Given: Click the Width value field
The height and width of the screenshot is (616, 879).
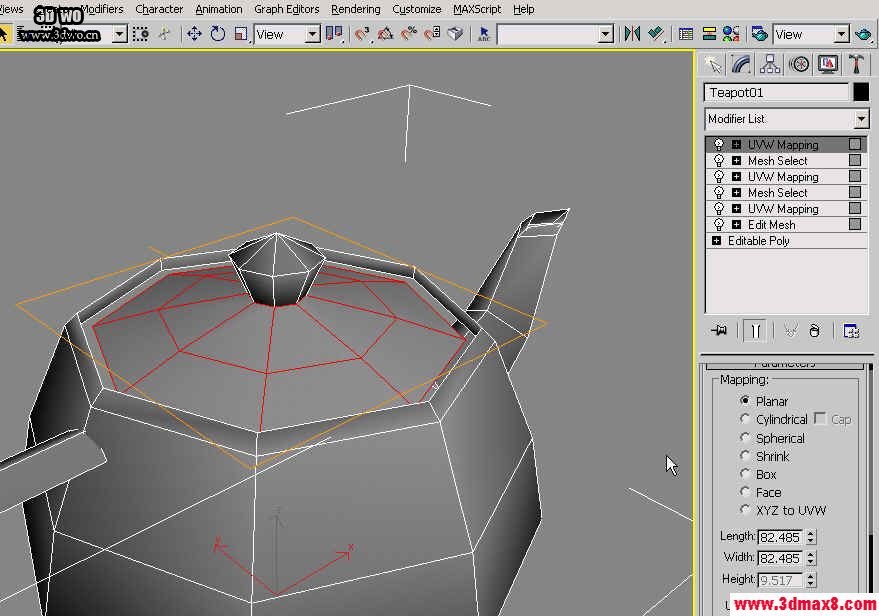Looking at the screenshot, I should point(781,558).
